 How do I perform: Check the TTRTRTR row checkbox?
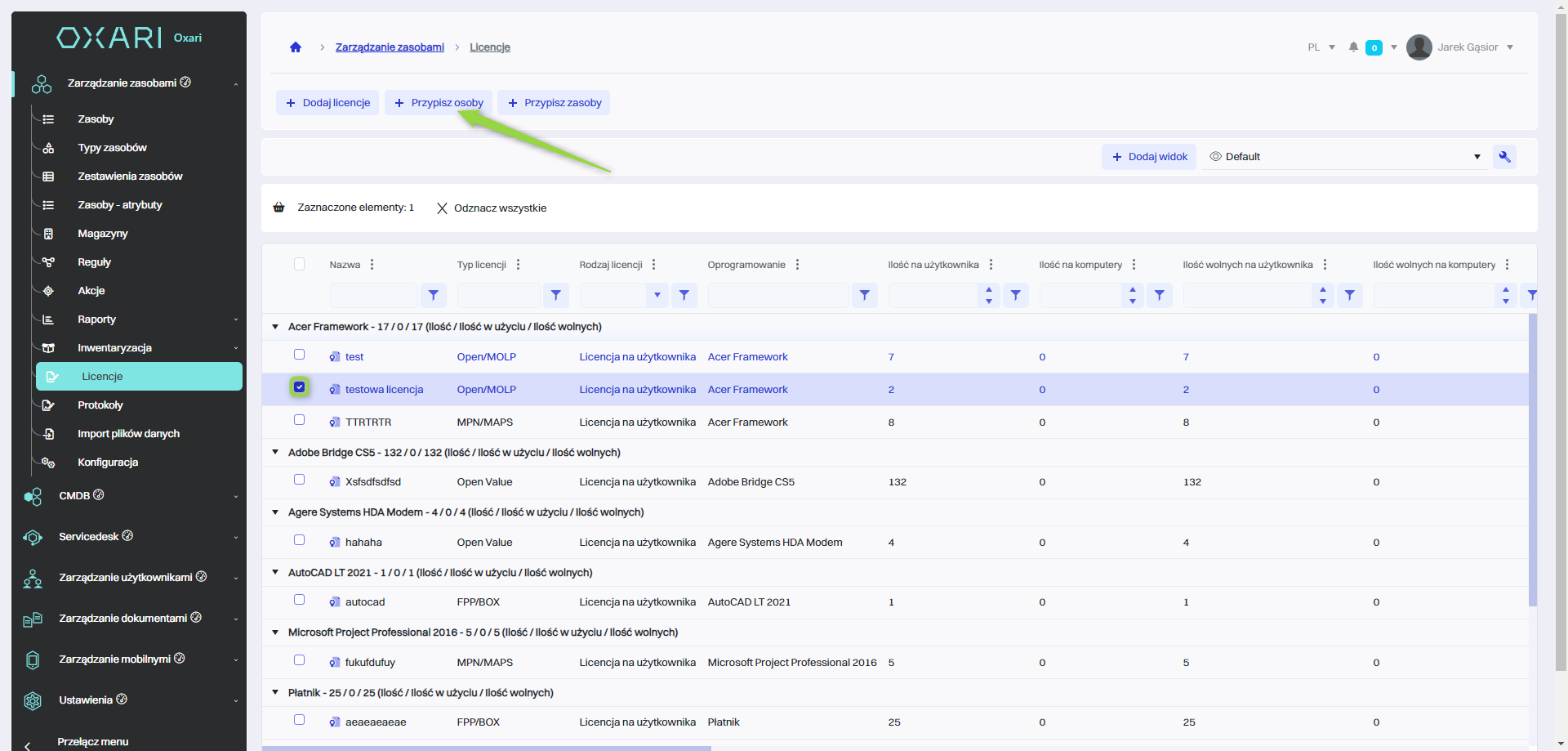300,420
